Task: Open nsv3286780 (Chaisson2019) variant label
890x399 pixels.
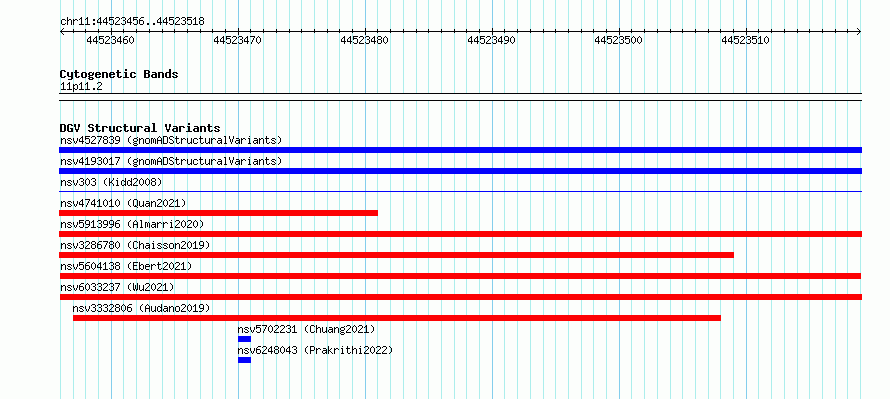Action: (x=135, y=245)
